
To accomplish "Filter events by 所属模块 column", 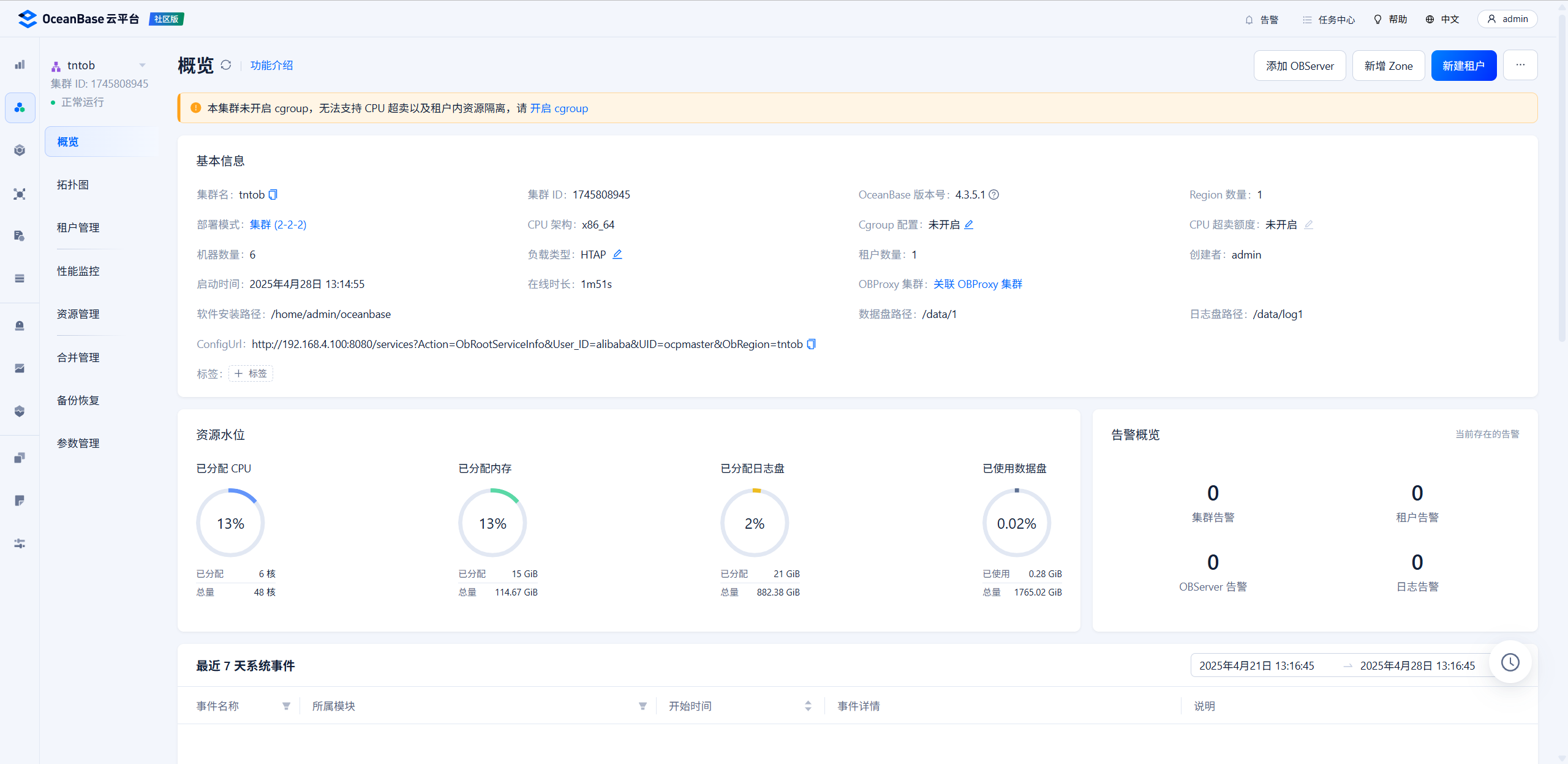I will pos(643,706).
